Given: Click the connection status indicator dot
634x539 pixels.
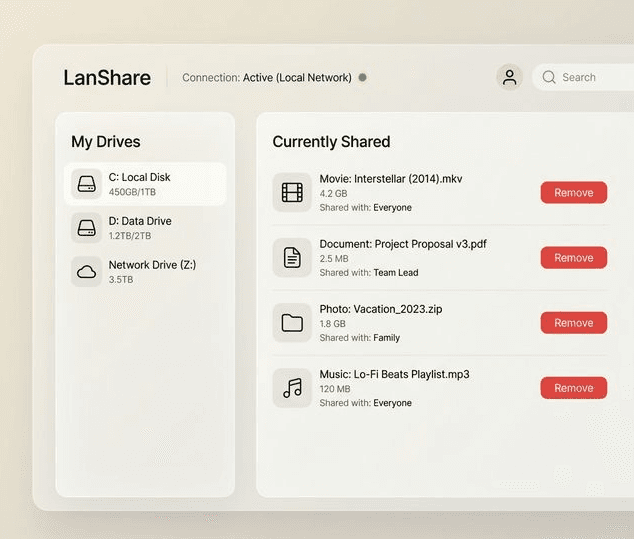Looking at the screenshot, I should tap(362, 77).
